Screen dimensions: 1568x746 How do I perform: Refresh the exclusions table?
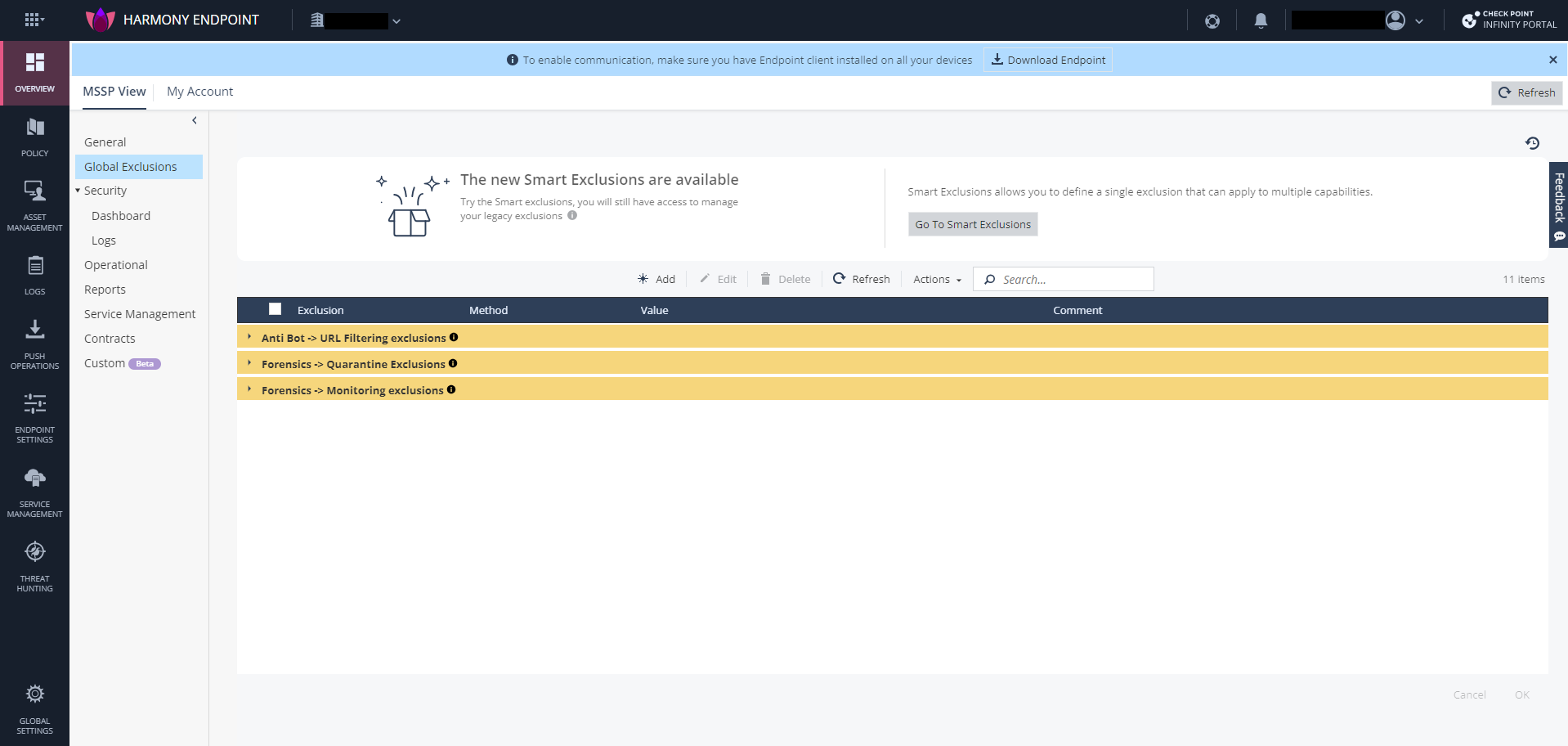point(862,279)
